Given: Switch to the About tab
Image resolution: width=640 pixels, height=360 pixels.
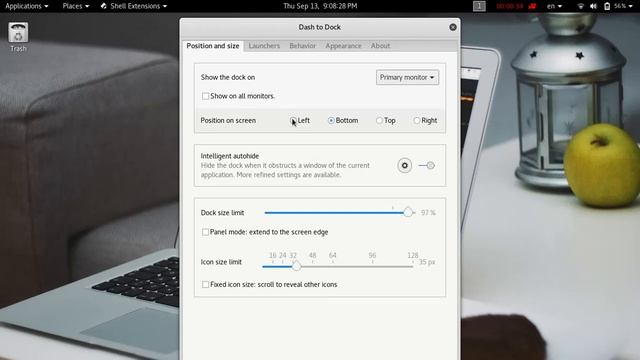Looking at the screenshot, I should tap(380, 46).
